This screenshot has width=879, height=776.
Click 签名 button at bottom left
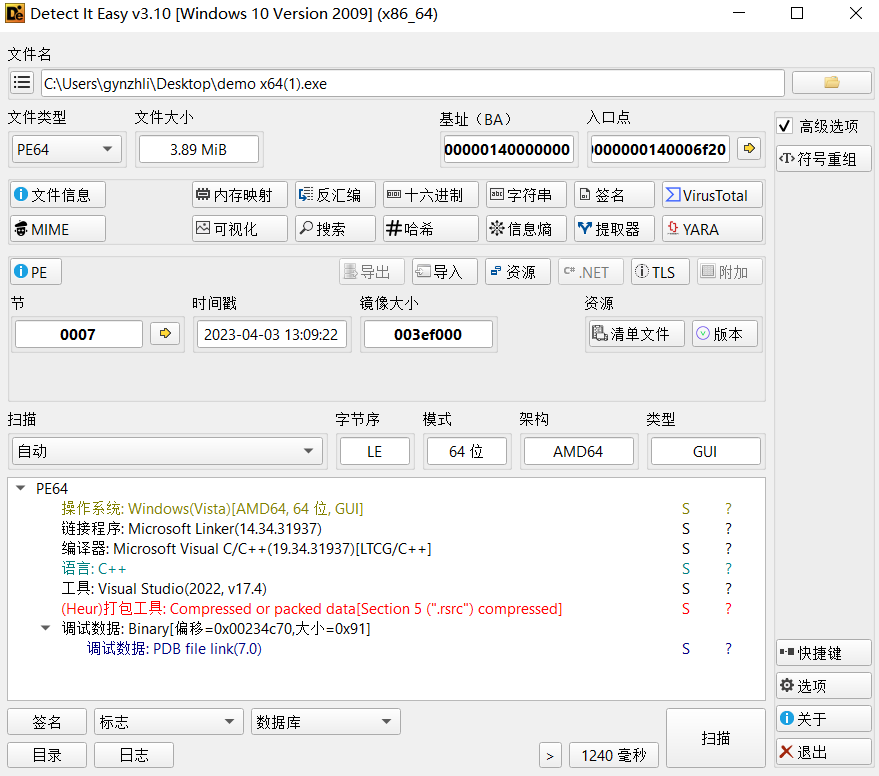(x=47, y=722)
